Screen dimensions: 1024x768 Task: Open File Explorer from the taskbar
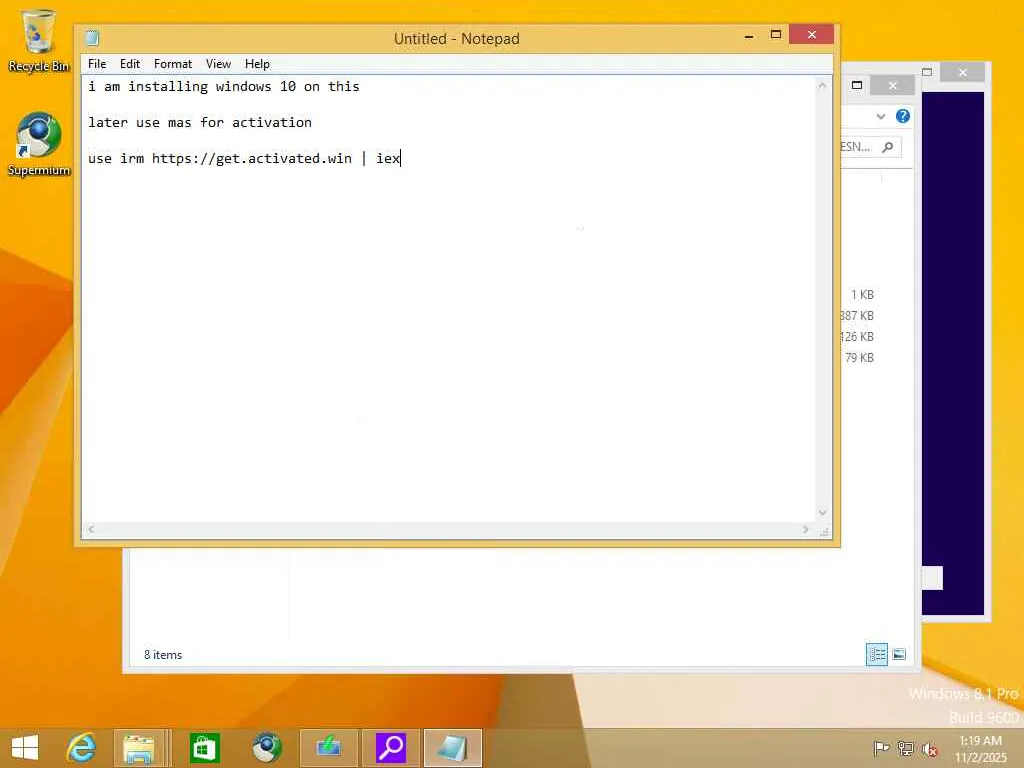[x=139, y=748]
